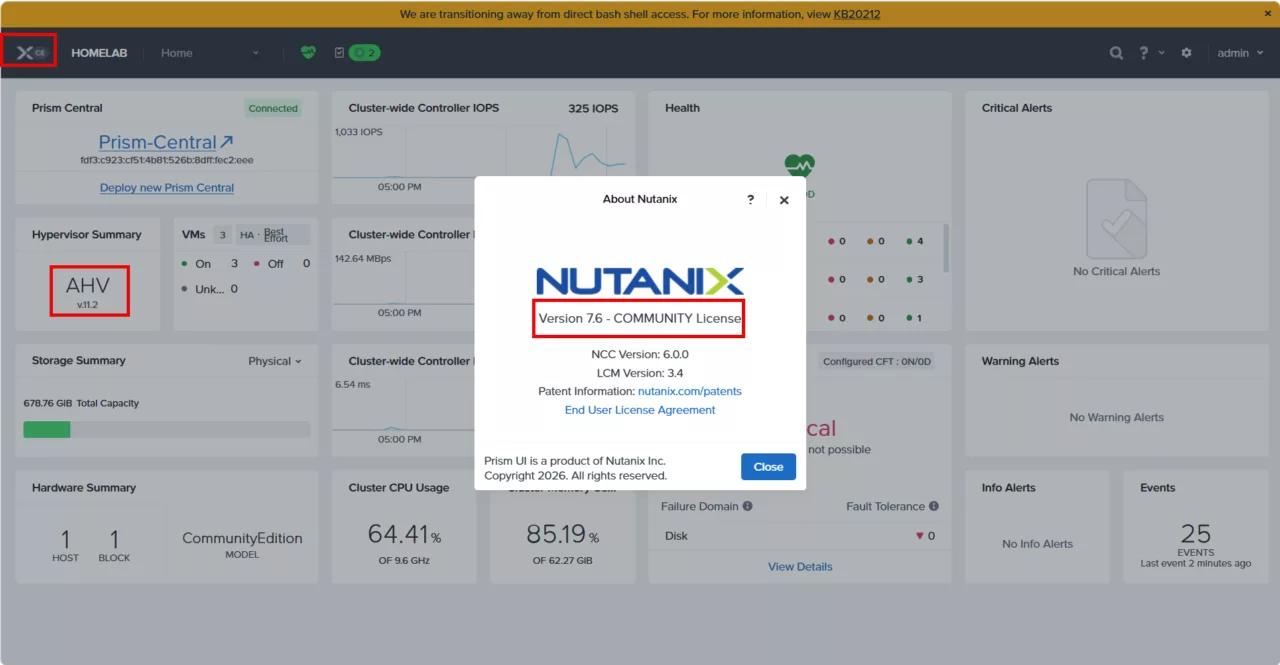Open End User License Agreement link
Viewport: 1280px width, 665px height.
point(640,410)
